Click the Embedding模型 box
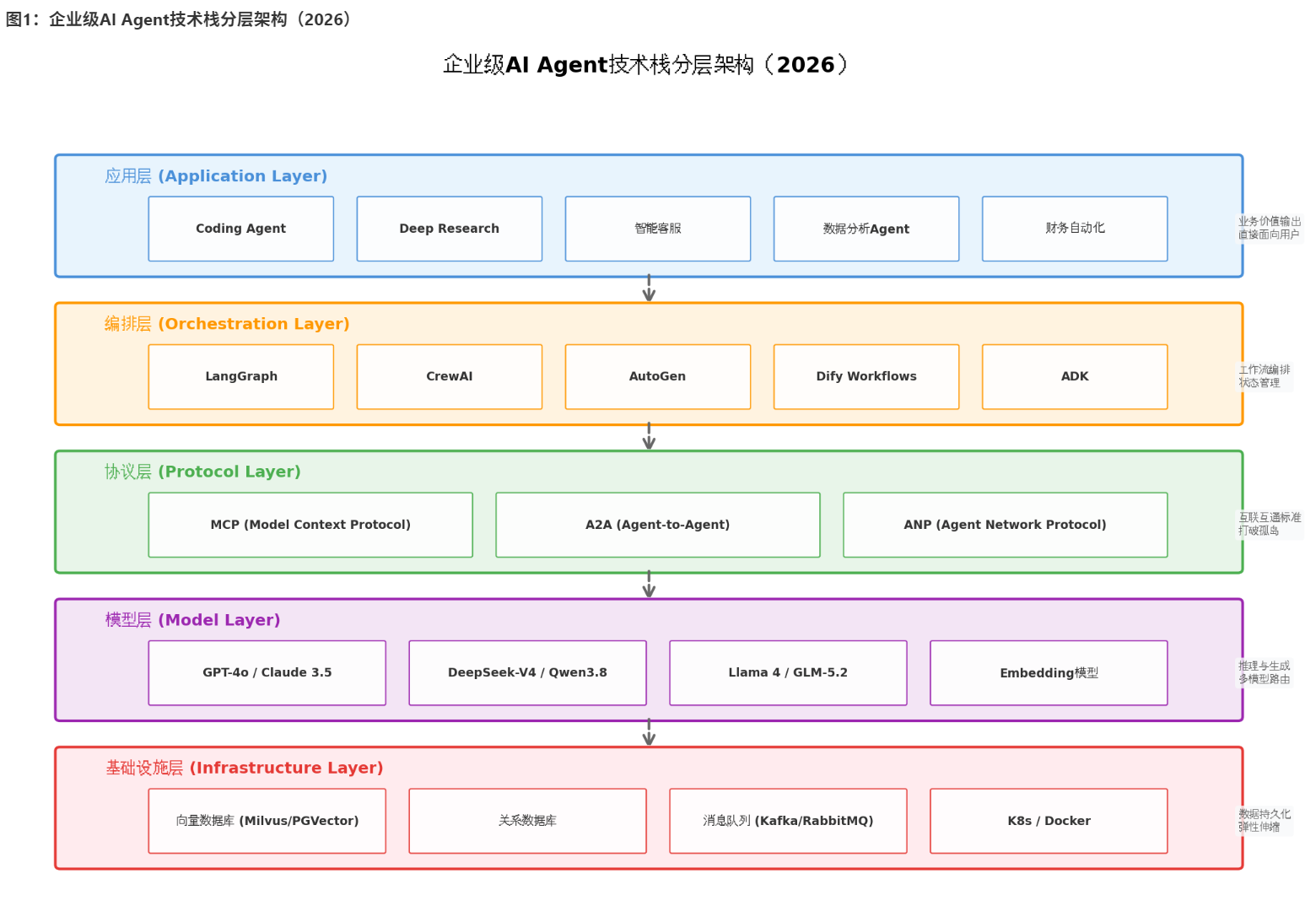Screen dimensions: 1316x906 (x=1049, y=672)
